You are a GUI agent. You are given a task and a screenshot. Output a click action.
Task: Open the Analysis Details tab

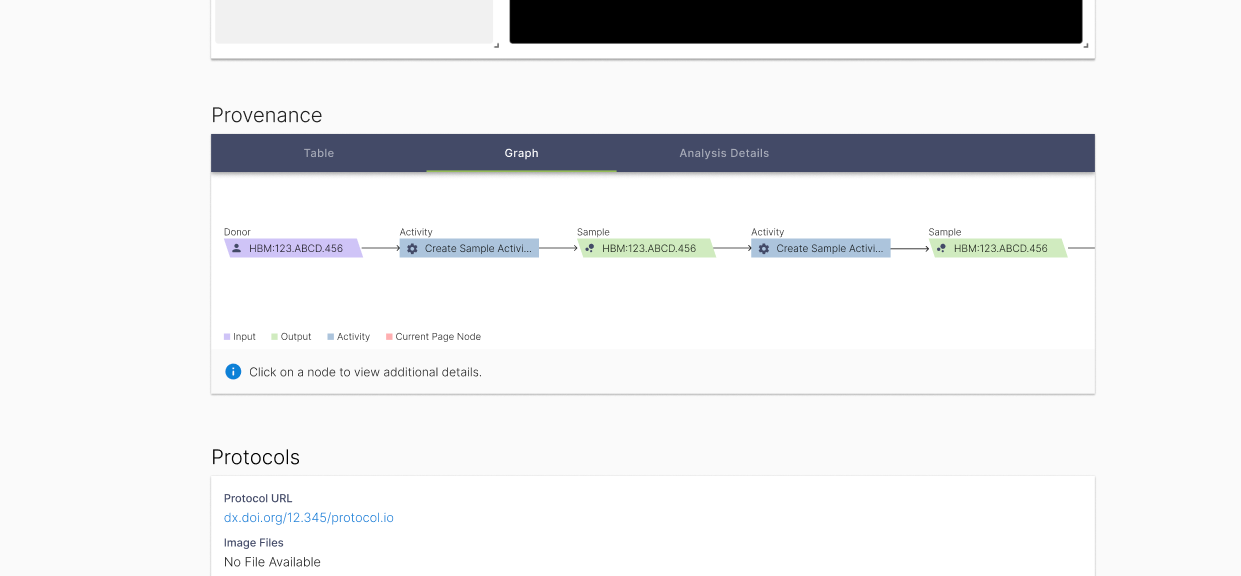pyautogui.click(x=723, y=152)
